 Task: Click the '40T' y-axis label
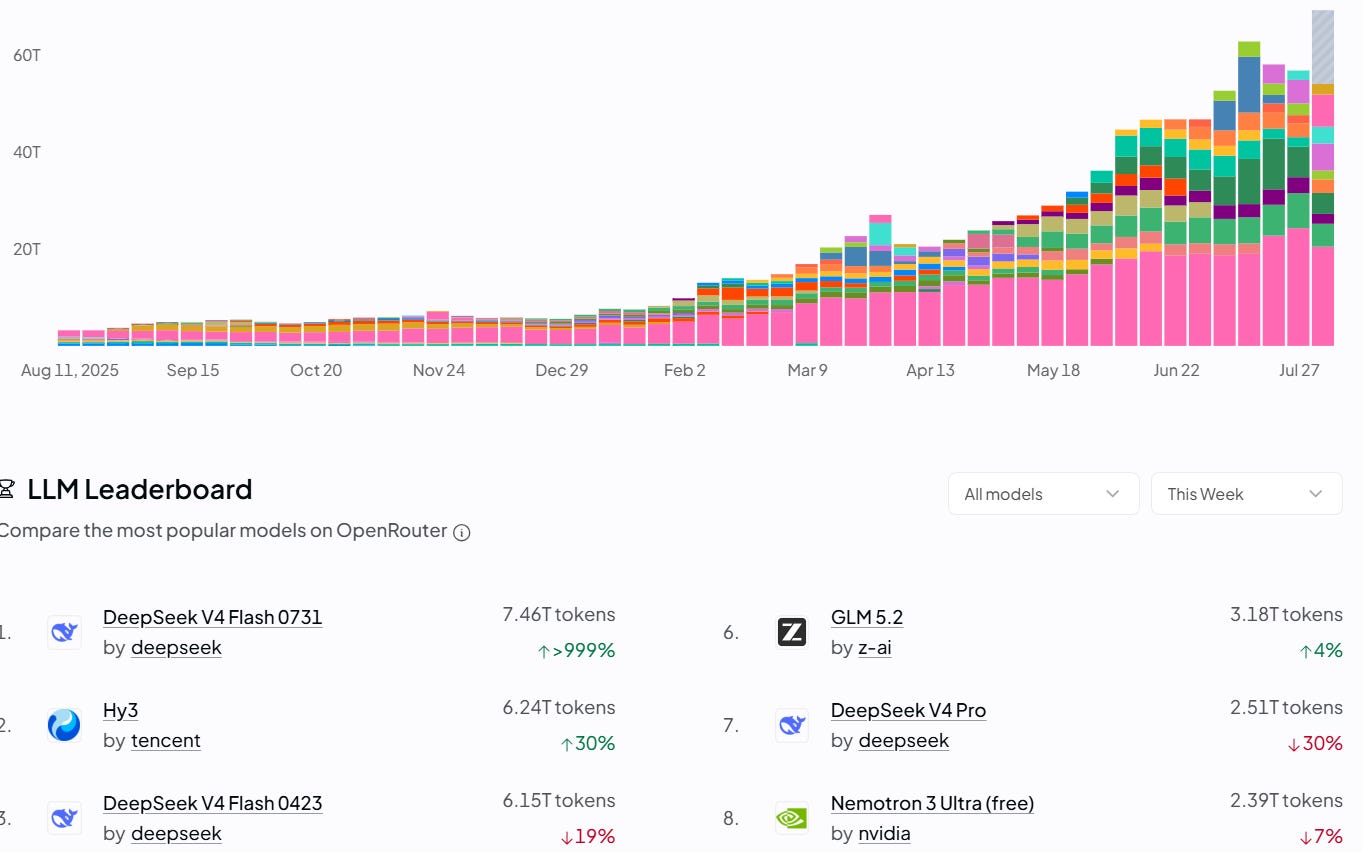tap(27, 152)
